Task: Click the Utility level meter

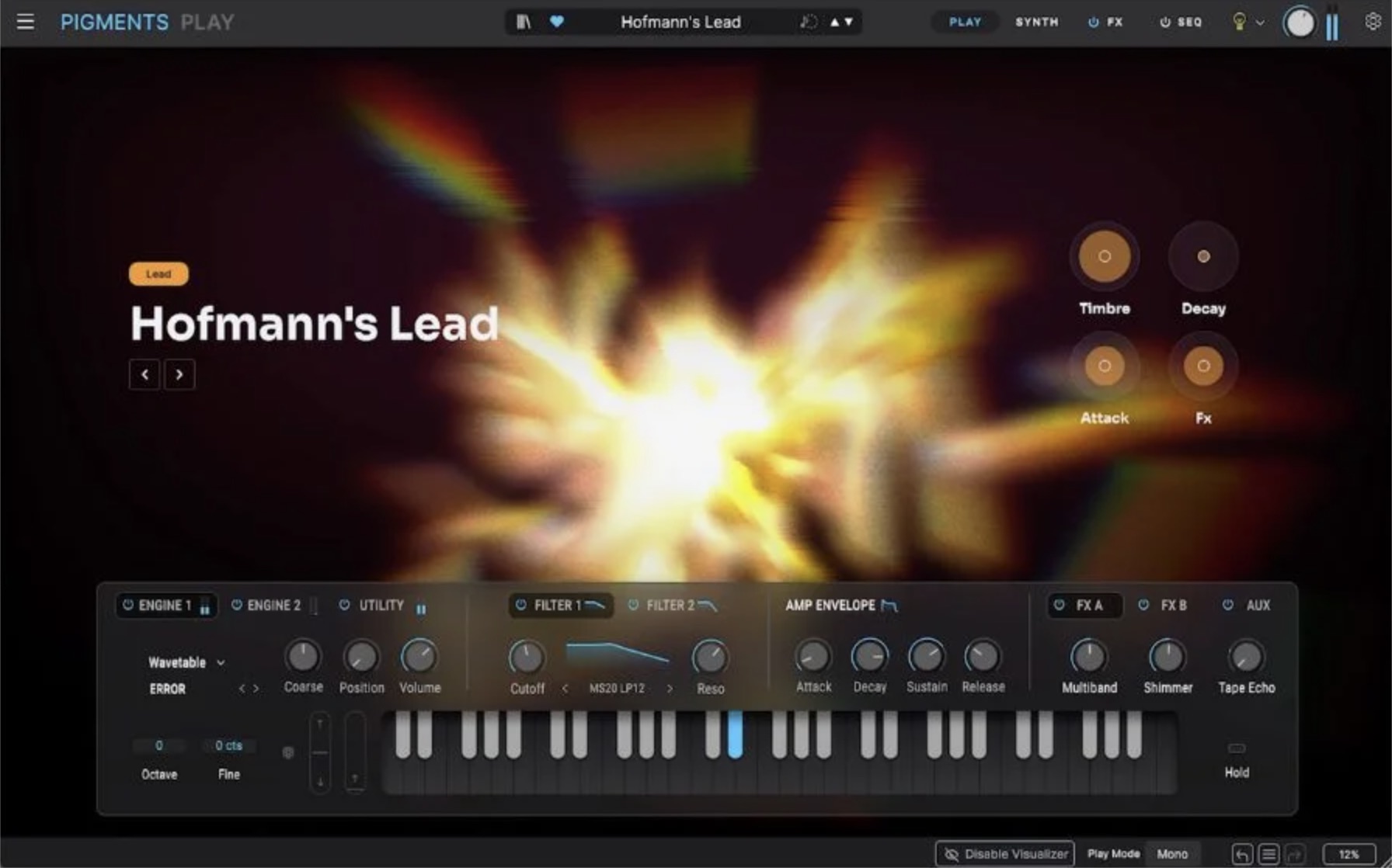Action: click(421, 609)
